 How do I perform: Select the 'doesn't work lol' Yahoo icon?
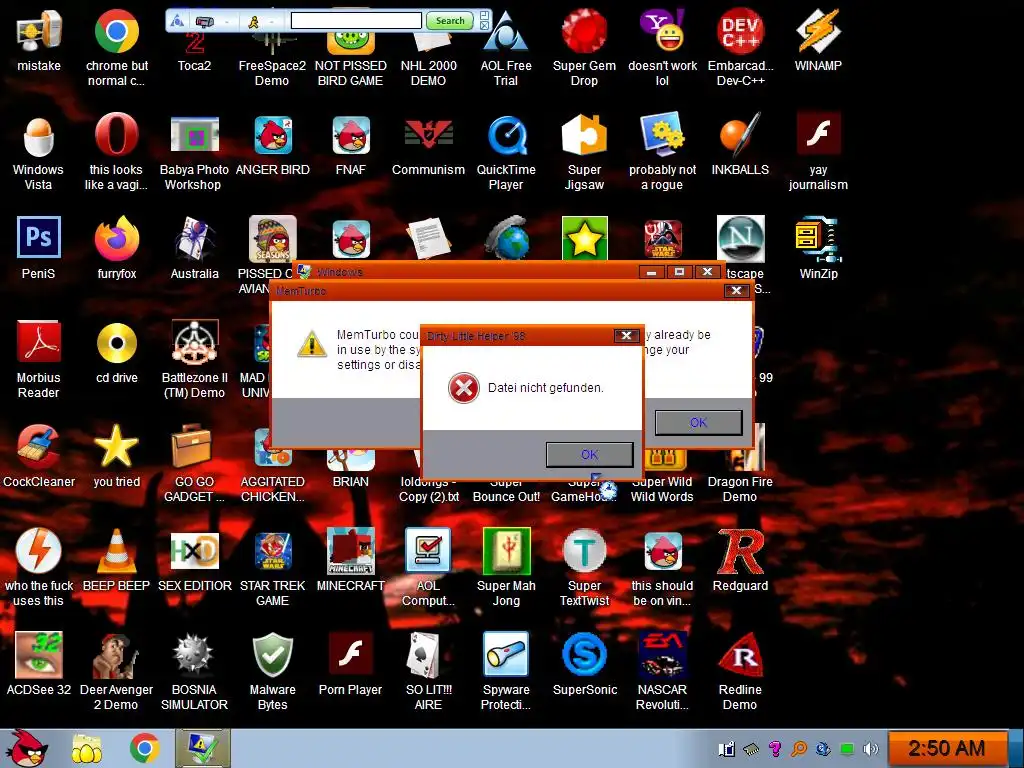[662, 46]
